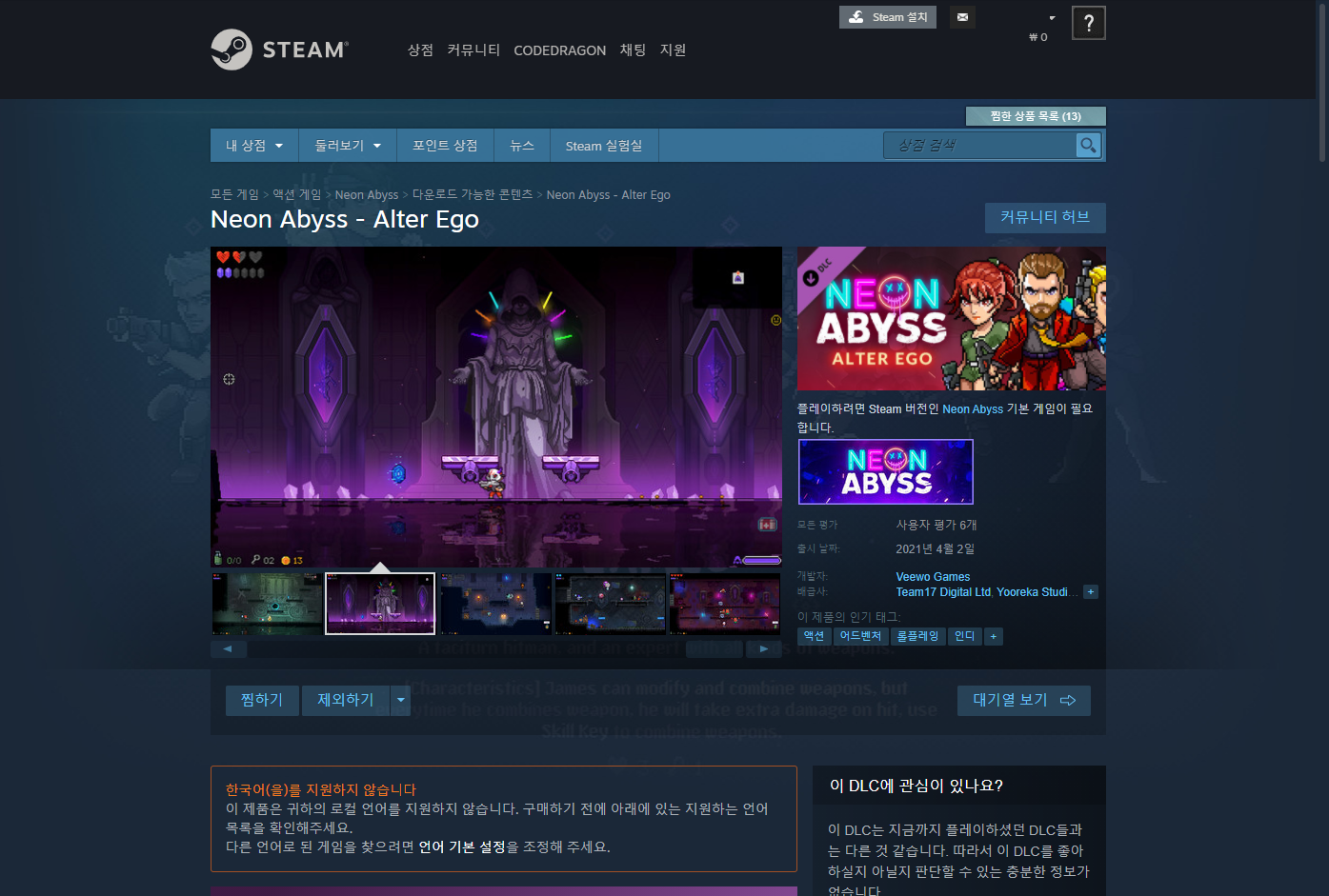Expand the 내 상점 dropdown
Screen dimensions: 1329x896
[x=254, y=146]
